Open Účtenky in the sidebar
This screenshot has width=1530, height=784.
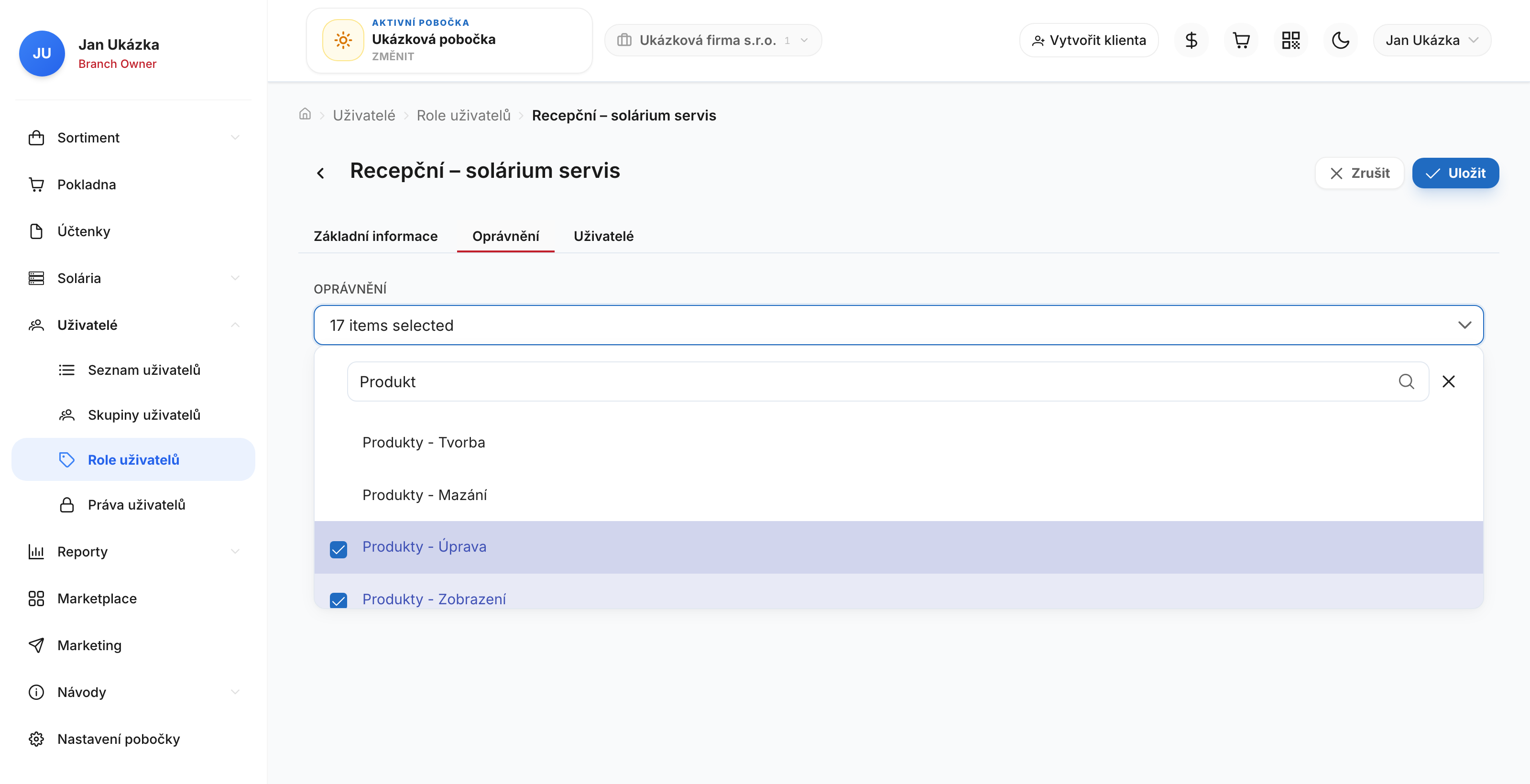(134, 232)
